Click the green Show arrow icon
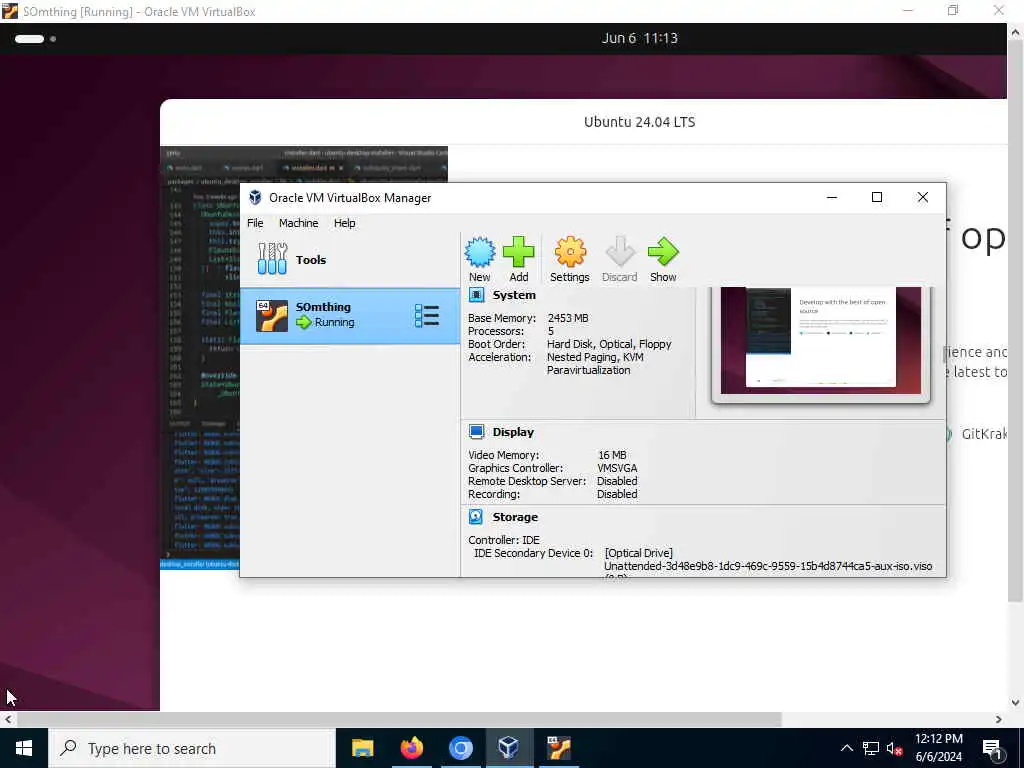 point(663,252)
